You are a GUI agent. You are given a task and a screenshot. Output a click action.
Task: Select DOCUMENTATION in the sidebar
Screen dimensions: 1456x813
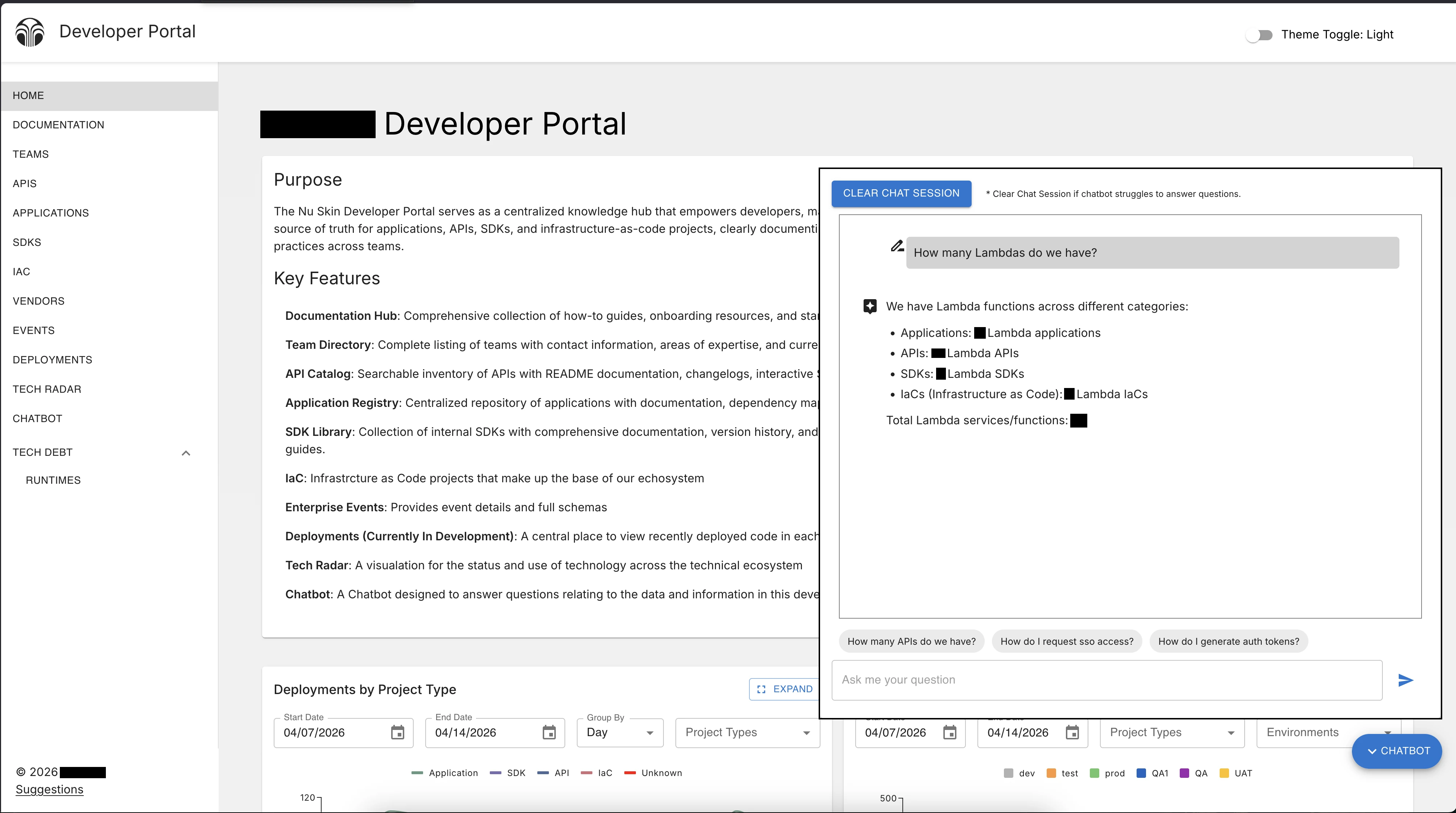58,124
